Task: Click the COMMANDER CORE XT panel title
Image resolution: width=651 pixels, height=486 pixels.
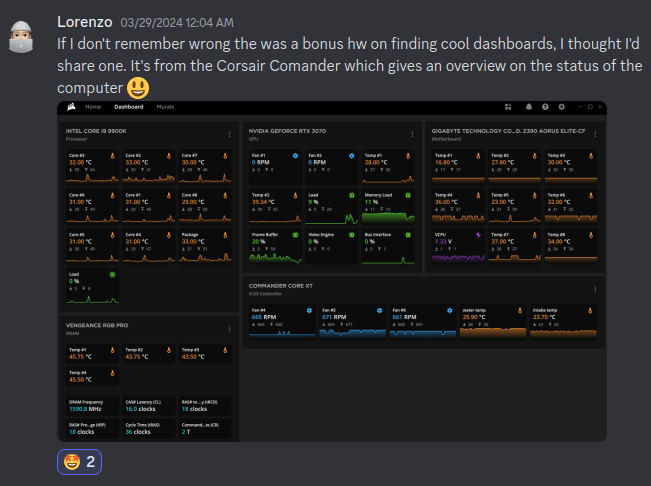Action: 281,286
